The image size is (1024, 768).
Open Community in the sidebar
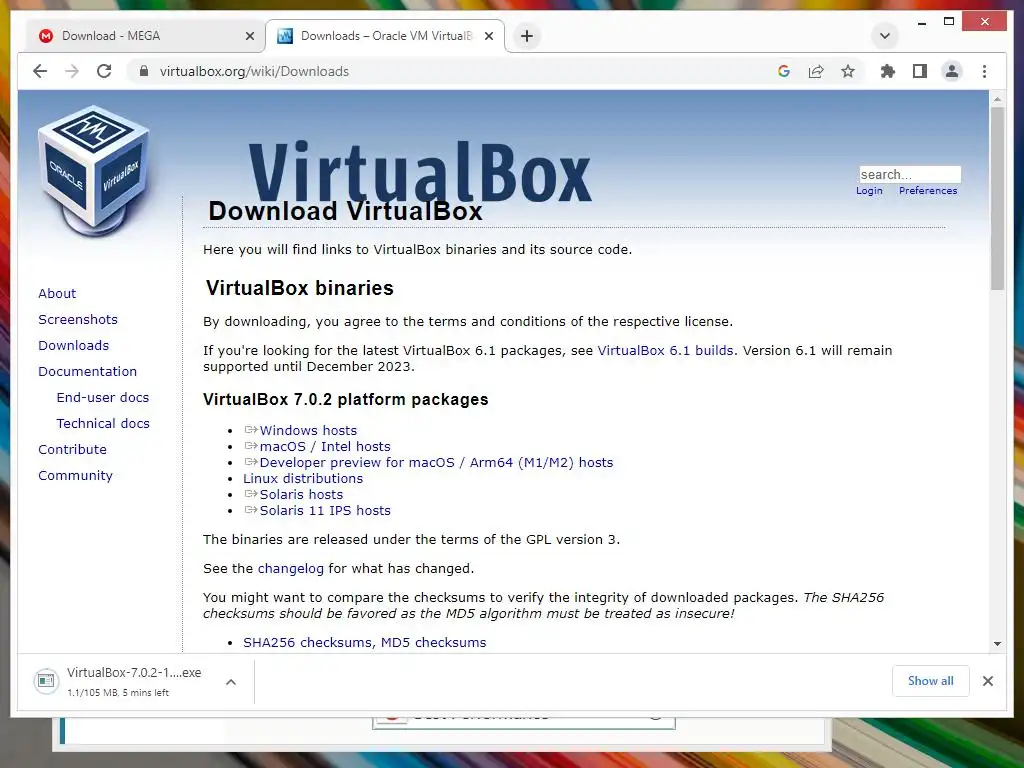pos(75,476)
